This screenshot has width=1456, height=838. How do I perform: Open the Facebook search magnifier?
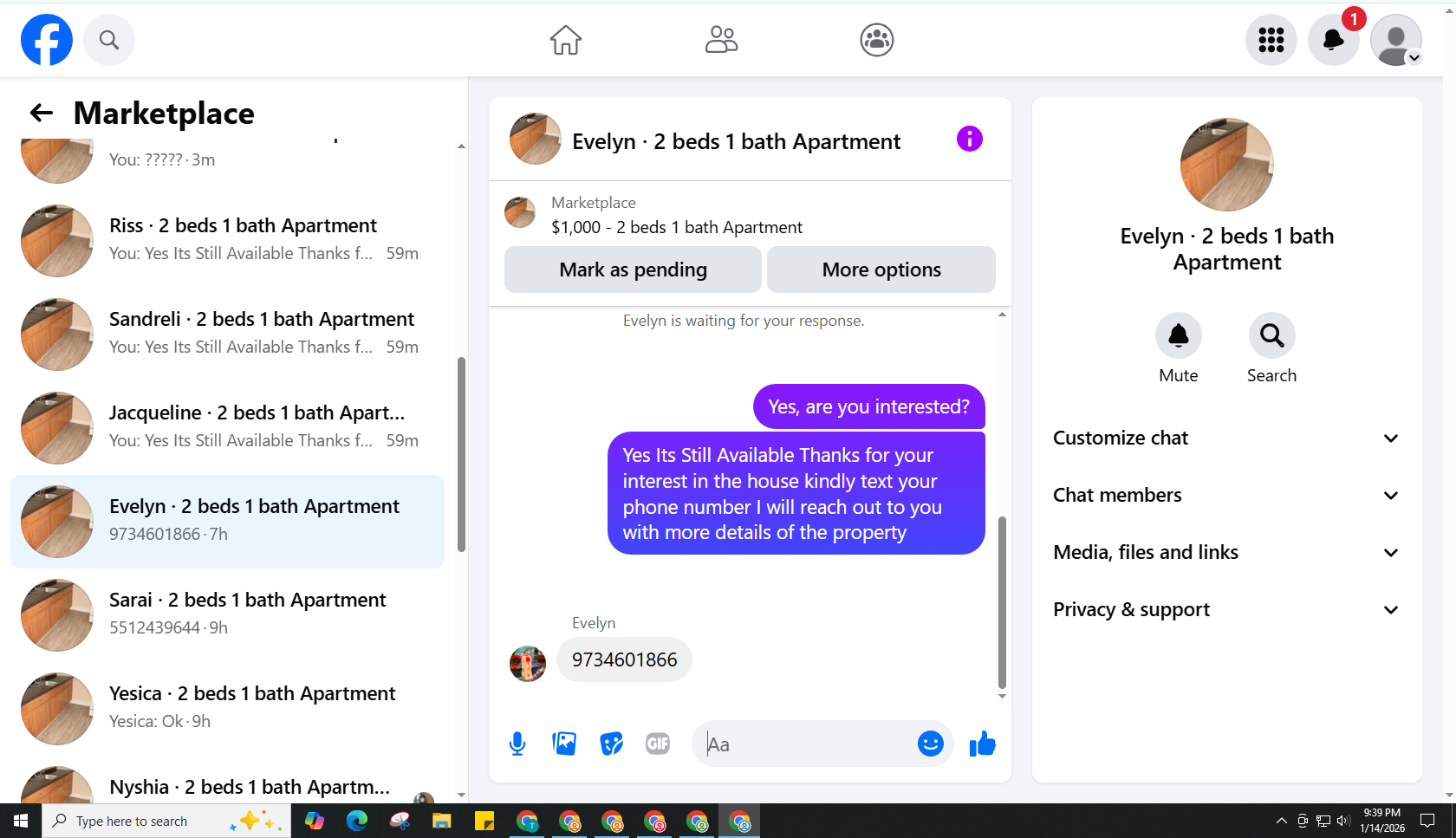(x=109, y=40)
